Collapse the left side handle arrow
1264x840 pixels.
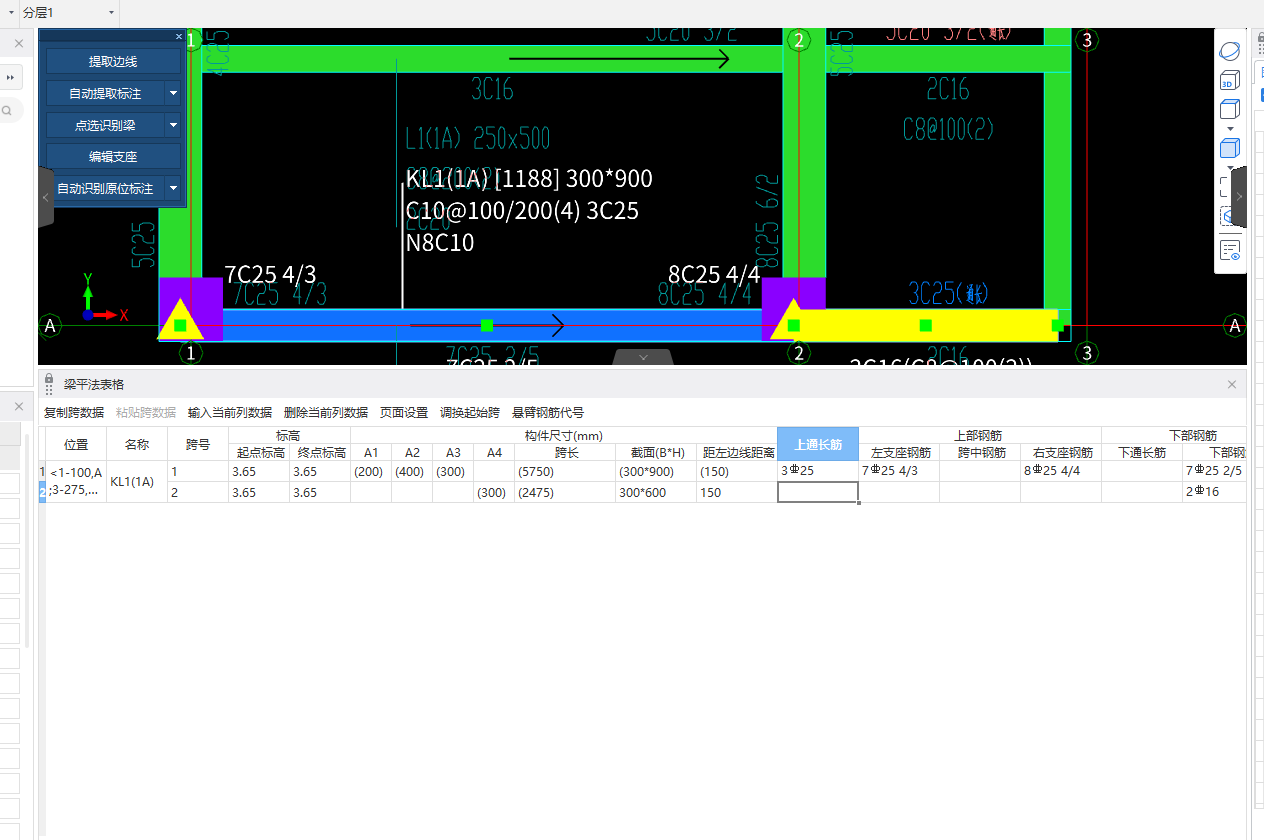(x=46, y=198)
